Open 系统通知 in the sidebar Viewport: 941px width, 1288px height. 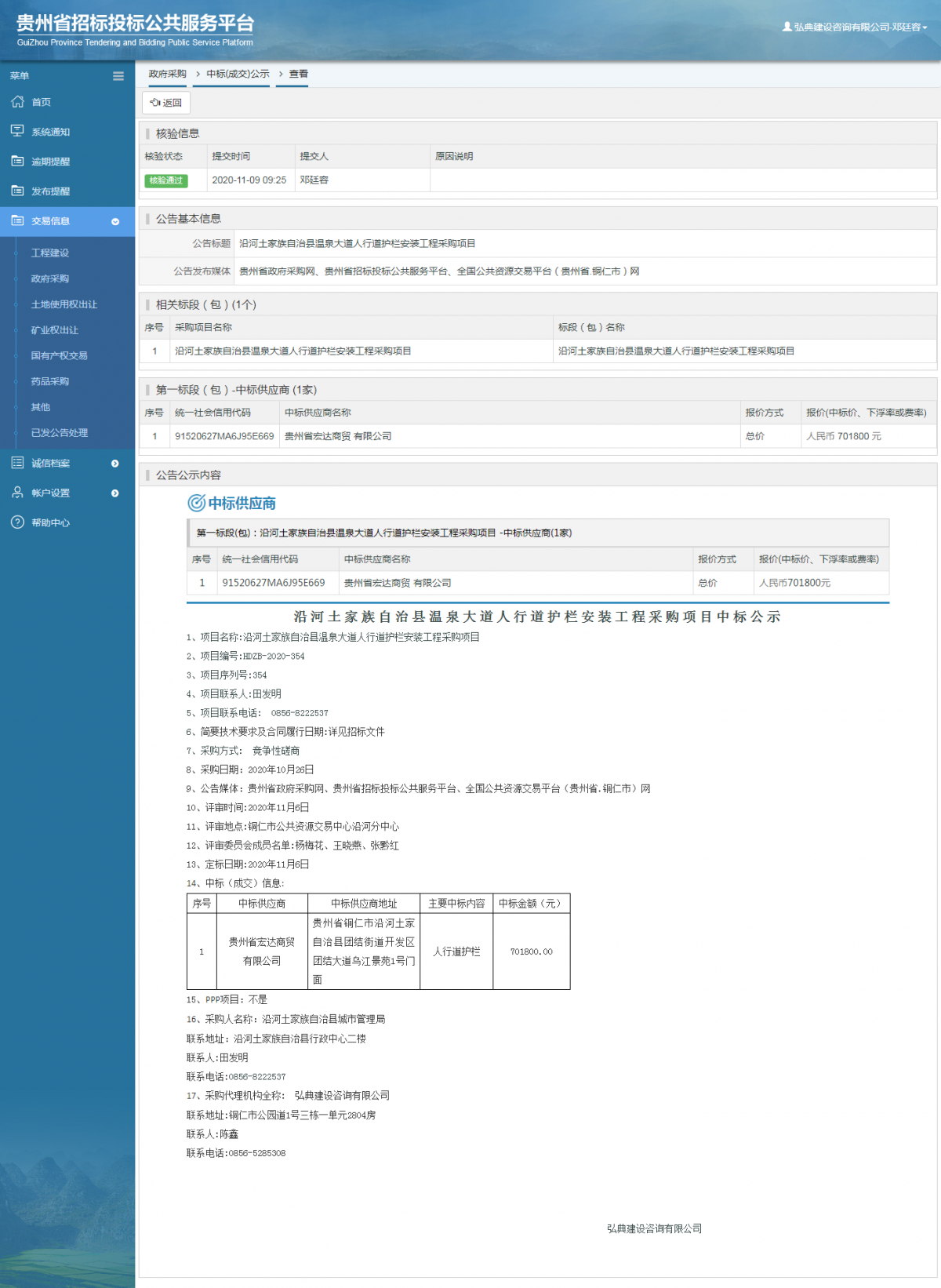tap(67, 132)
